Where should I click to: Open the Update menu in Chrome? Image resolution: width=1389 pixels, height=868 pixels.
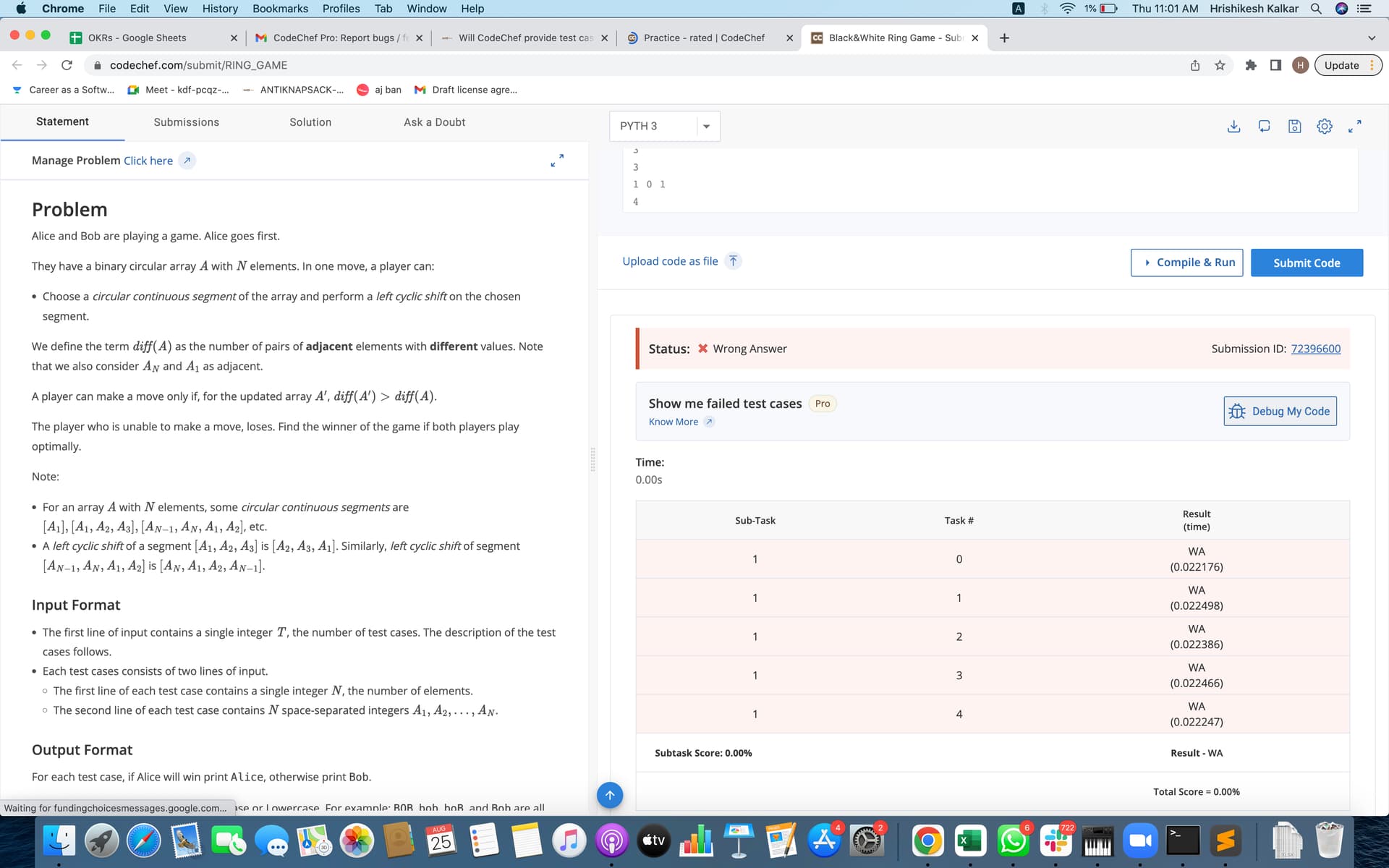coord(1348,65)
